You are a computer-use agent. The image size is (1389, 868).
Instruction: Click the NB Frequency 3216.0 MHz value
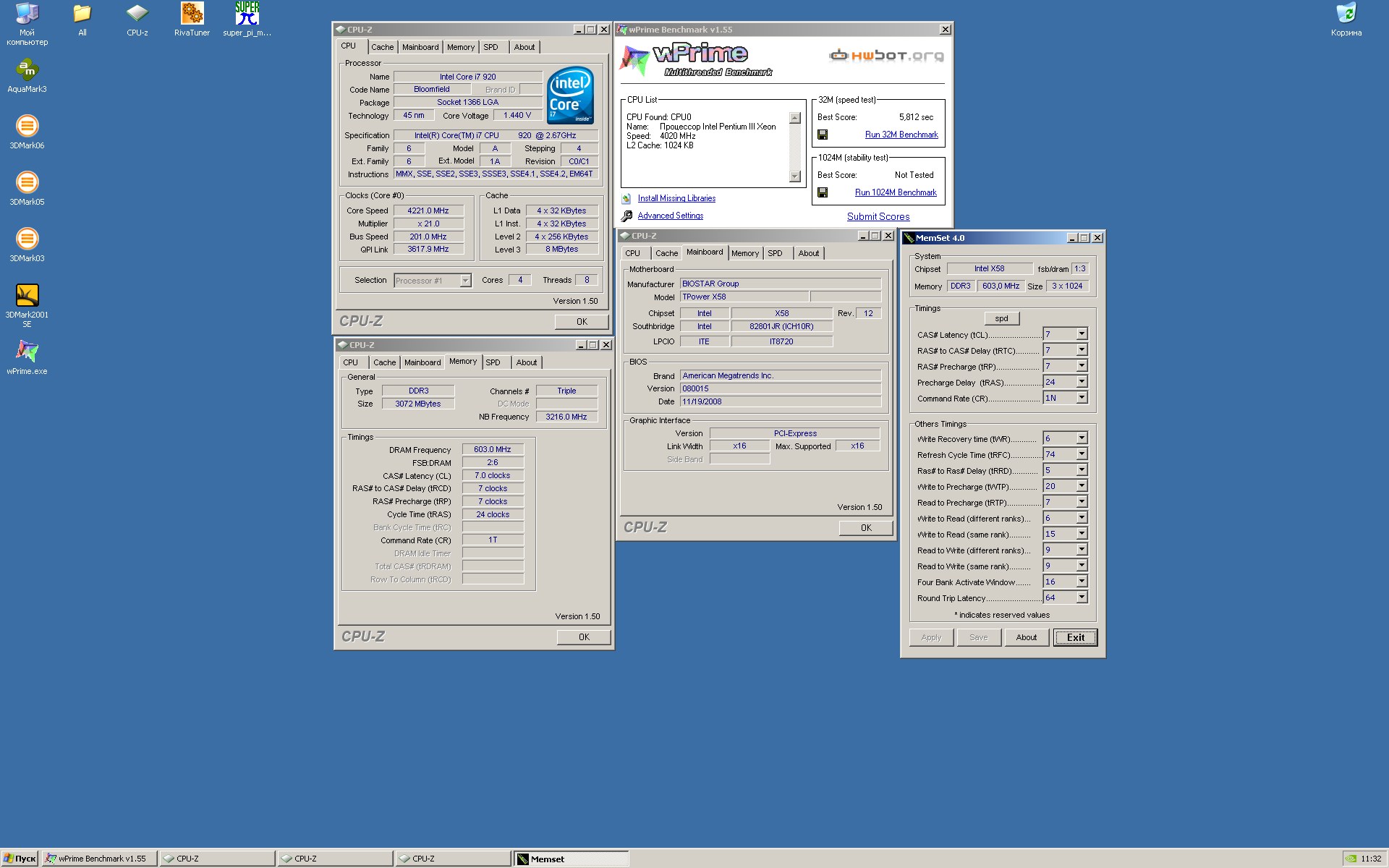(566, 417)
